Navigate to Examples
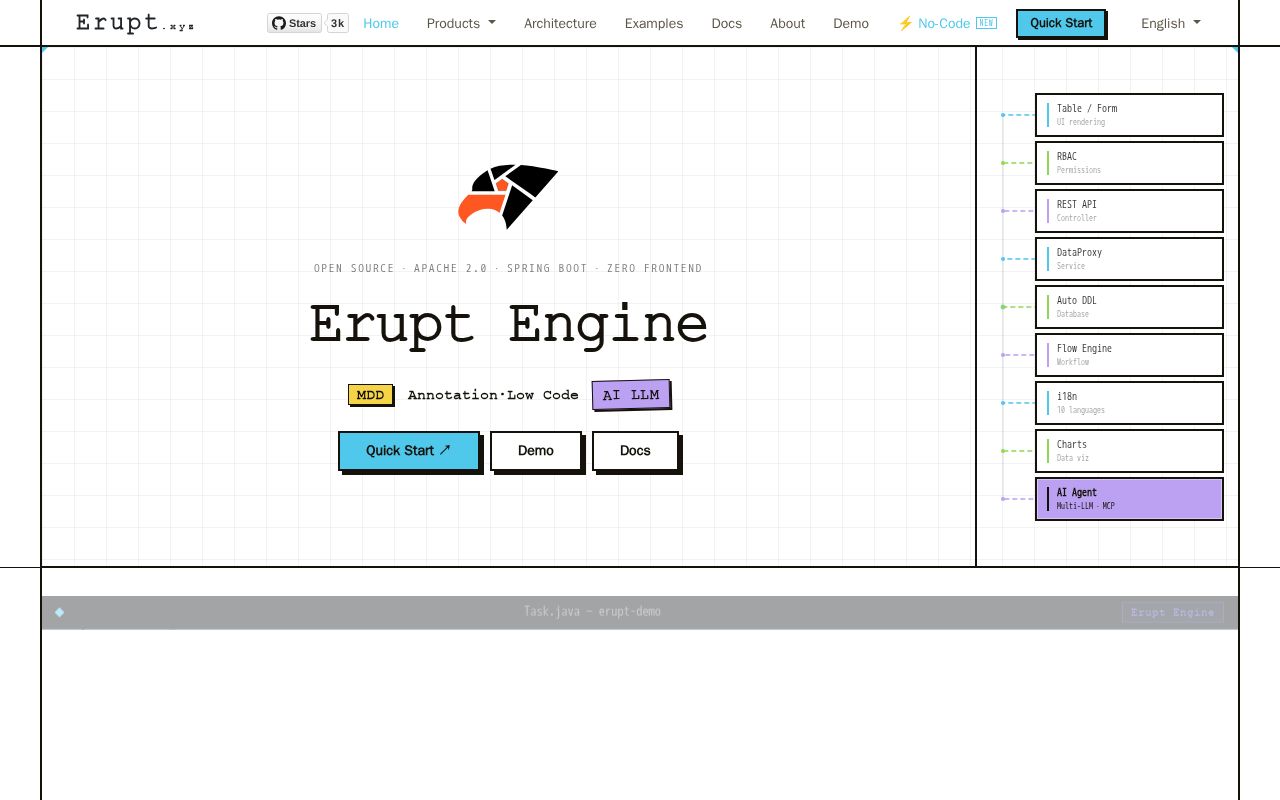Image resolution: width=1280 pixels, height=800 pixels. click(x=654, y=23)
